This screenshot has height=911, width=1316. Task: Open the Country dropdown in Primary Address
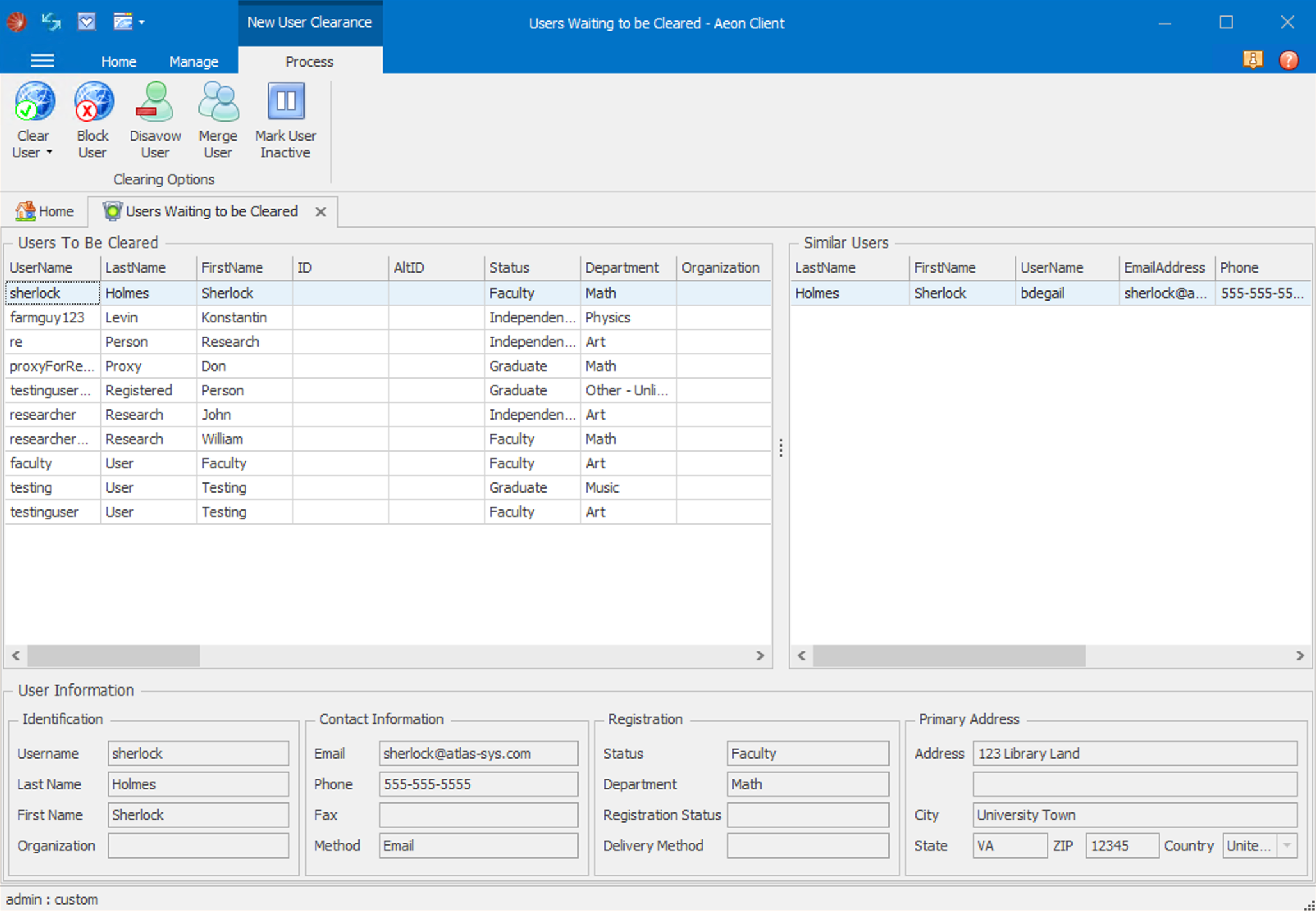point(1287,846)
